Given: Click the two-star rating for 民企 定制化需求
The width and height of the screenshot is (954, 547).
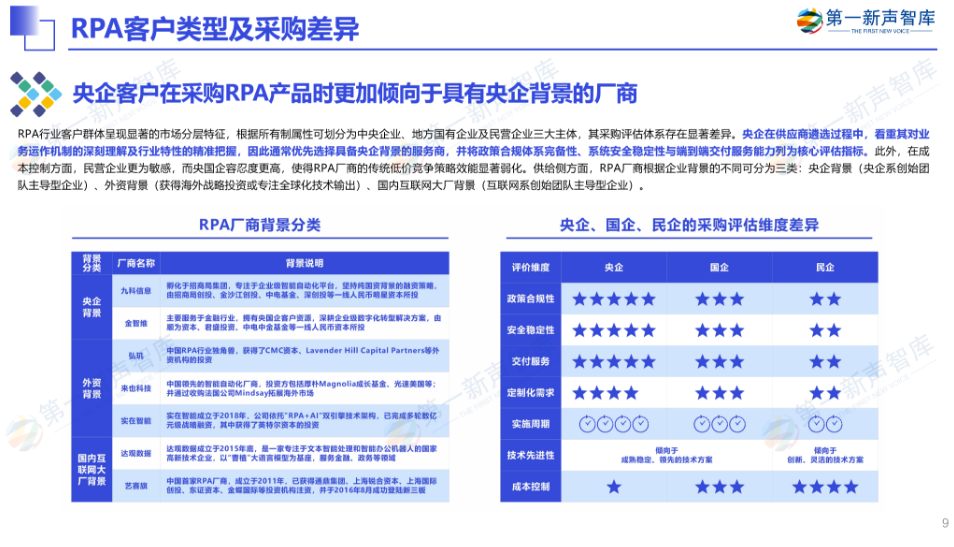Looking at the screenshot, I should click(826, 393).
